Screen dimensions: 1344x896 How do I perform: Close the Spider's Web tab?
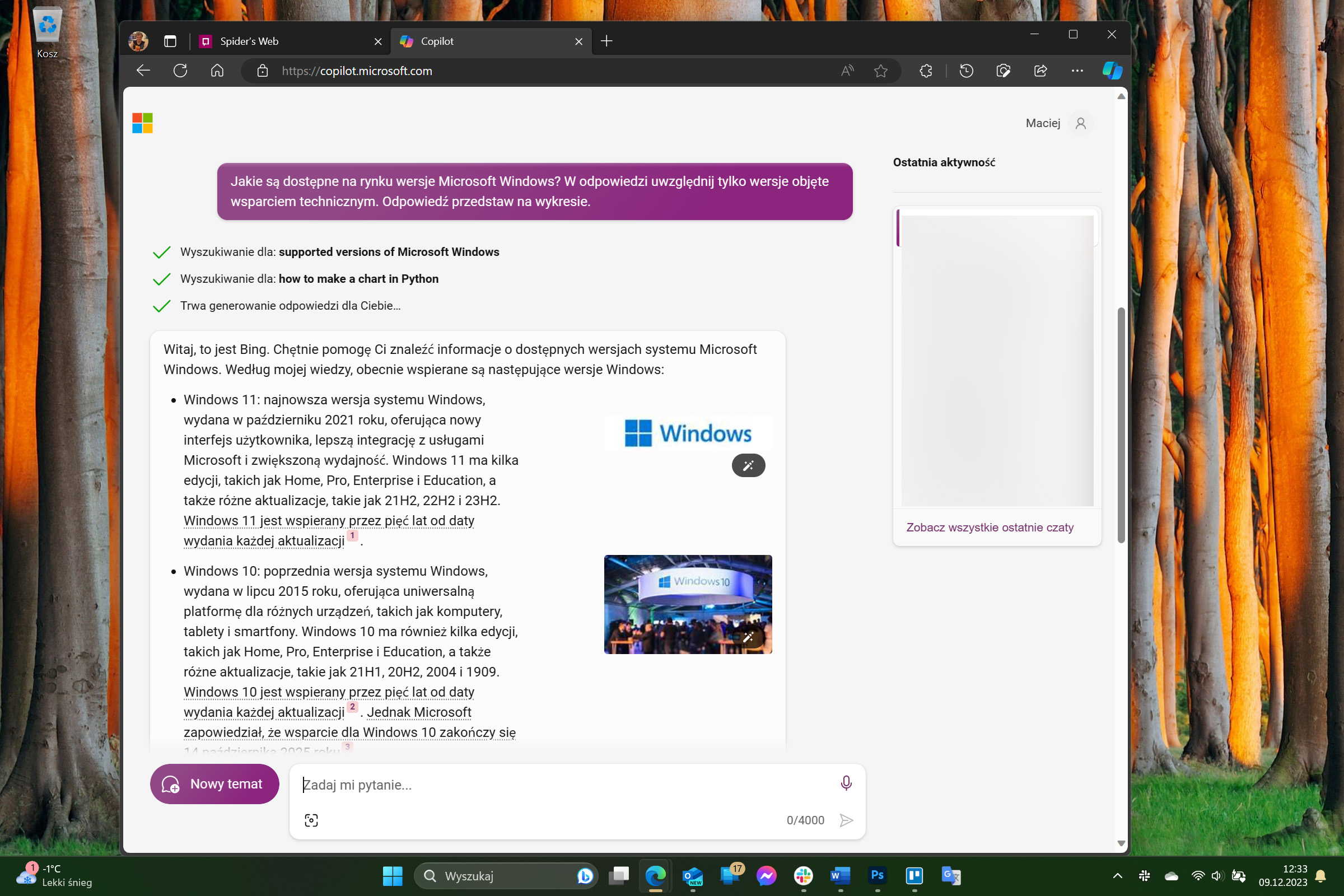point(377,41)
